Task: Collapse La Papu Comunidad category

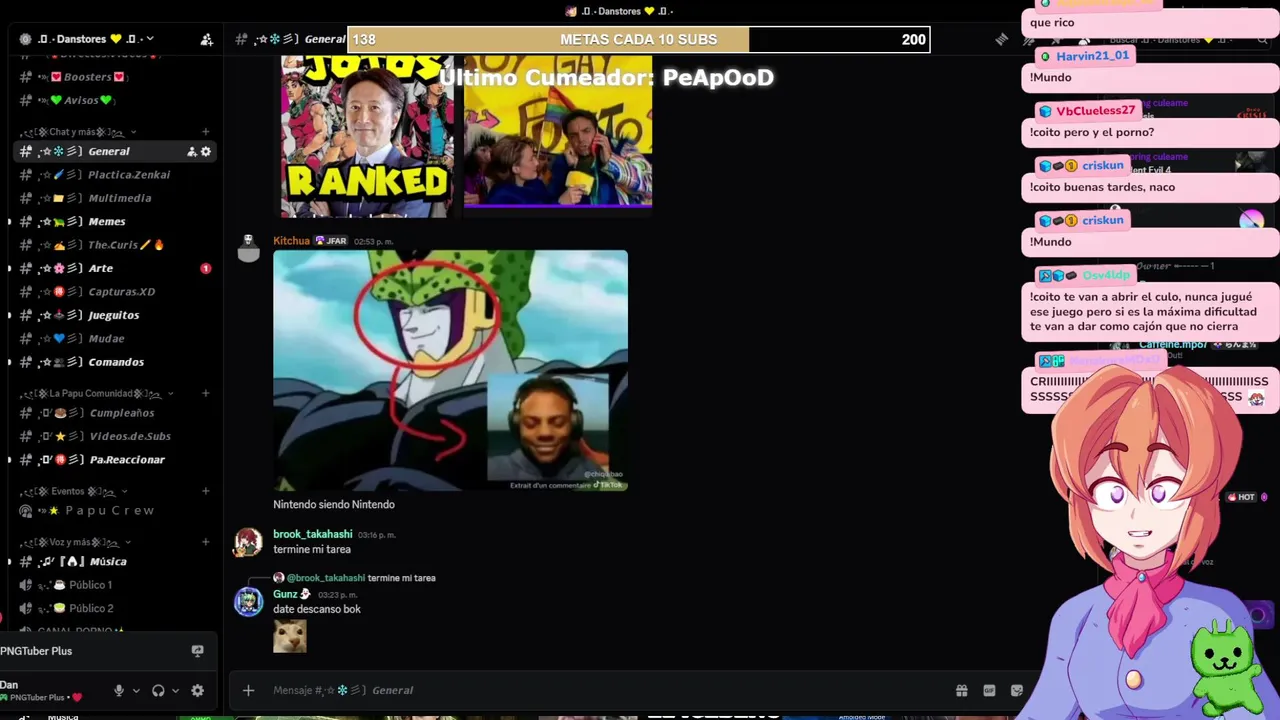Action: click(x=97, y=393)
